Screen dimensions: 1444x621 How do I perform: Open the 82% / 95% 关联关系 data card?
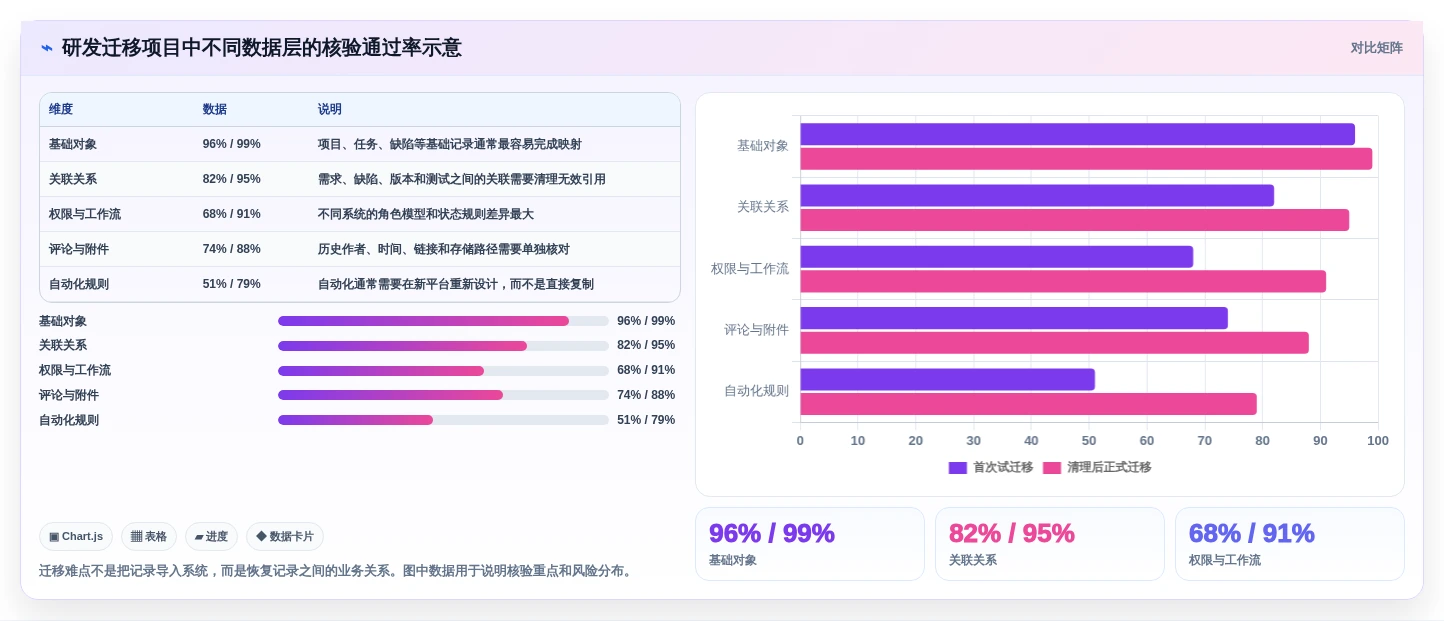(x=1050, y=544)
